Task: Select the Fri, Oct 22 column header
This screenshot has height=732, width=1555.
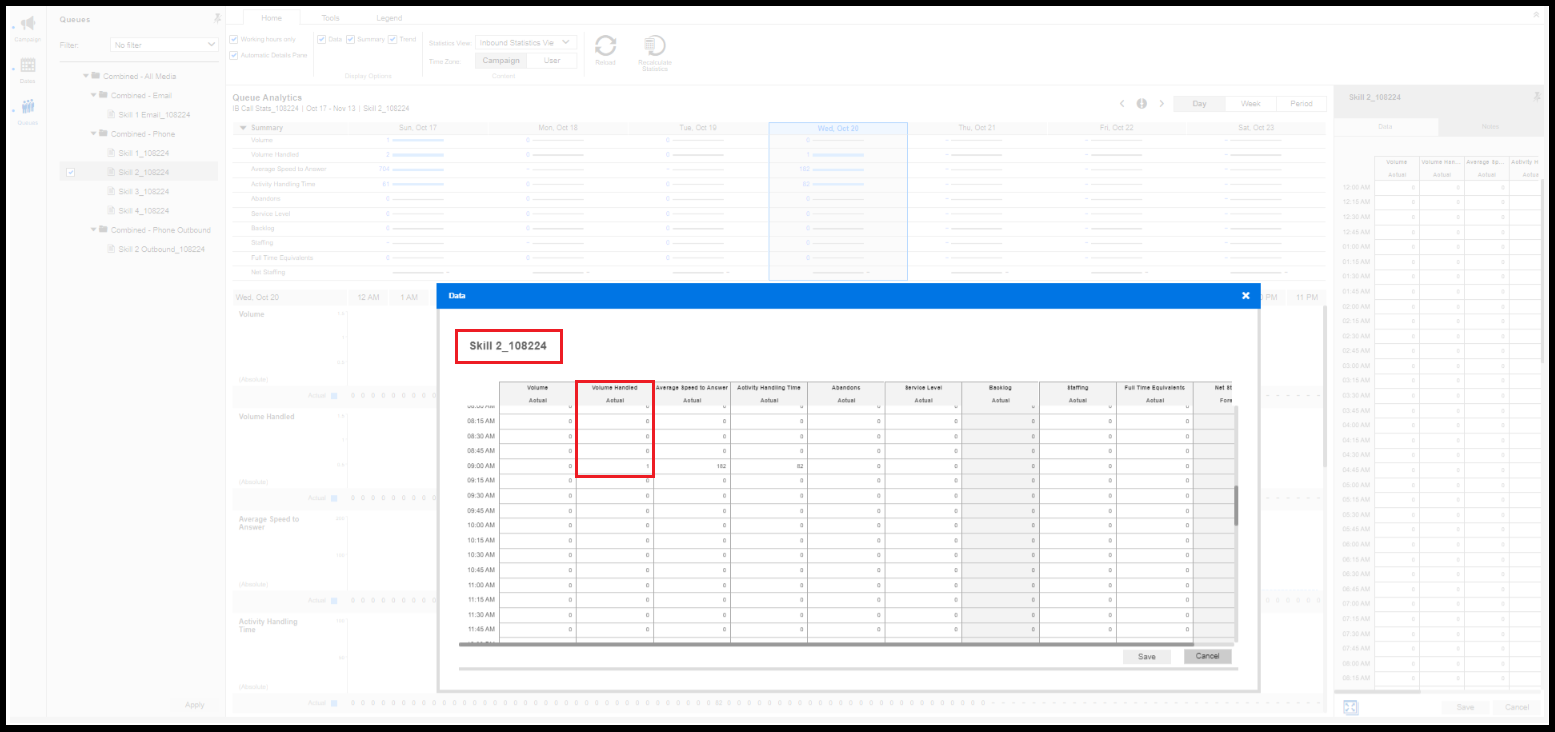Action: pos(1117,128)
